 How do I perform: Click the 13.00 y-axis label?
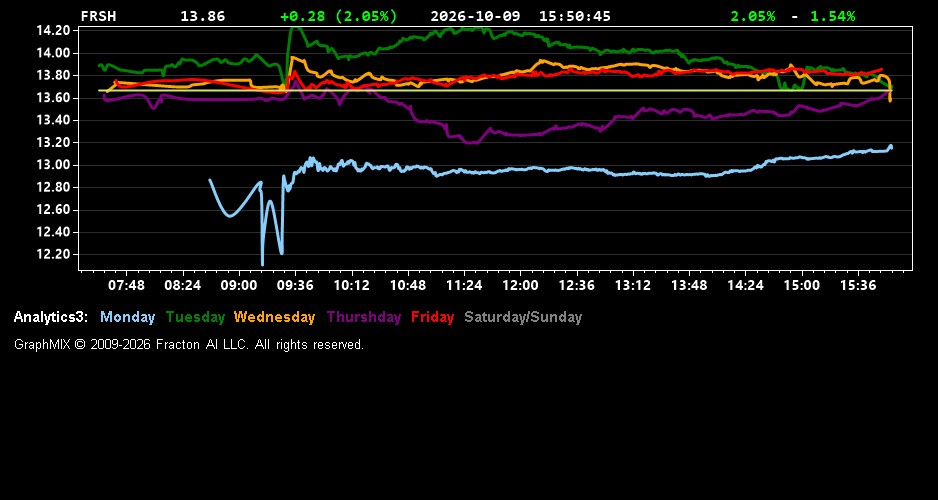pos(54,165)
